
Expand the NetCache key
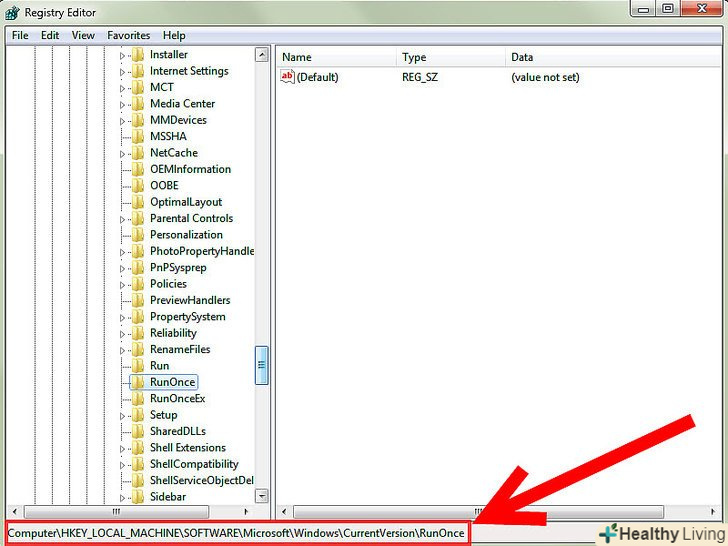(x=123, y=154)
